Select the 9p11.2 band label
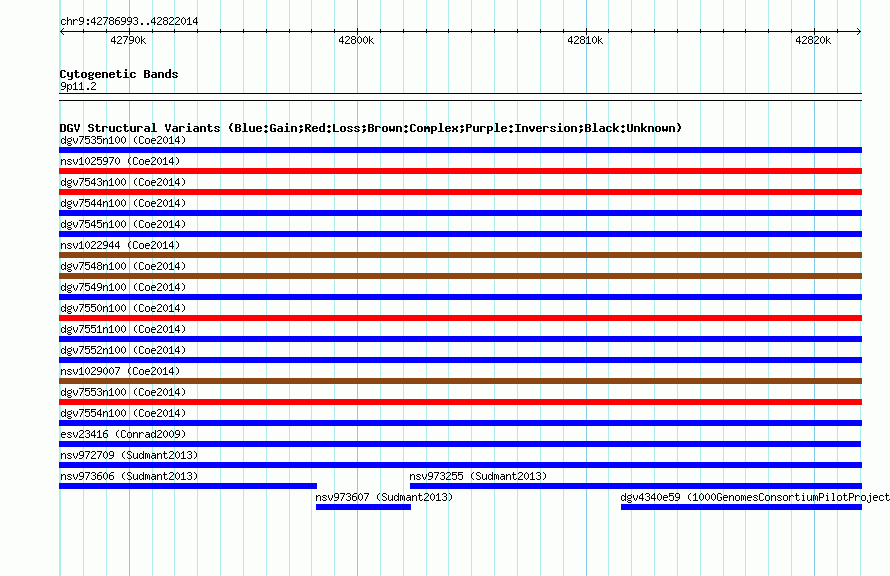This screenshot has width=890, height=576. coord(78,86)
